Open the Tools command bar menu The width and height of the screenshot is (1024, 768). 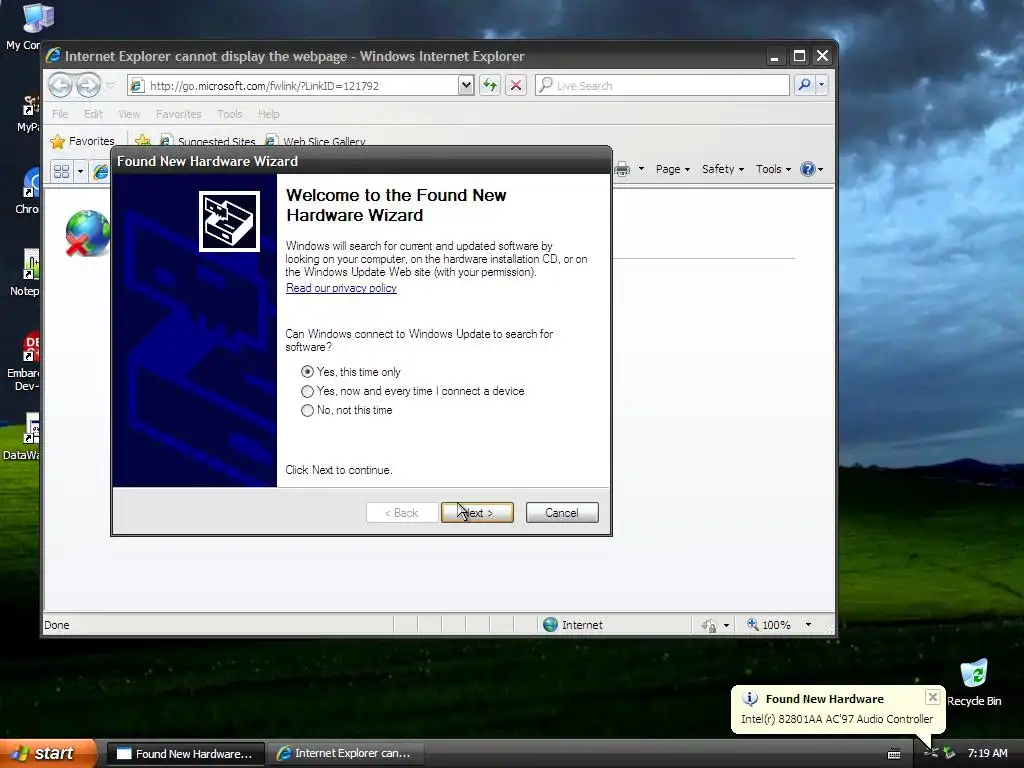pyautogui.click(x=773, y=169)
